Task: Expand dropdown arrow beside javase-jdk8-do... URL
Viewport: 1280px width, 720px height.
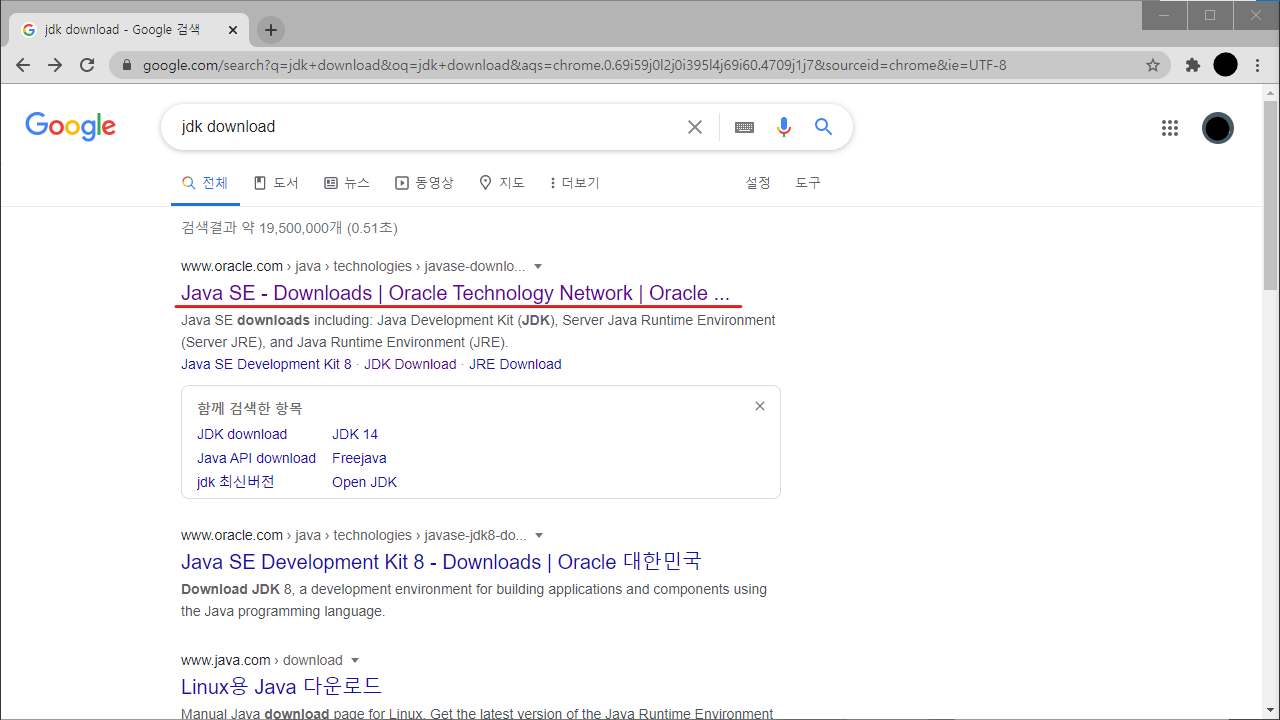Action: 540,536
